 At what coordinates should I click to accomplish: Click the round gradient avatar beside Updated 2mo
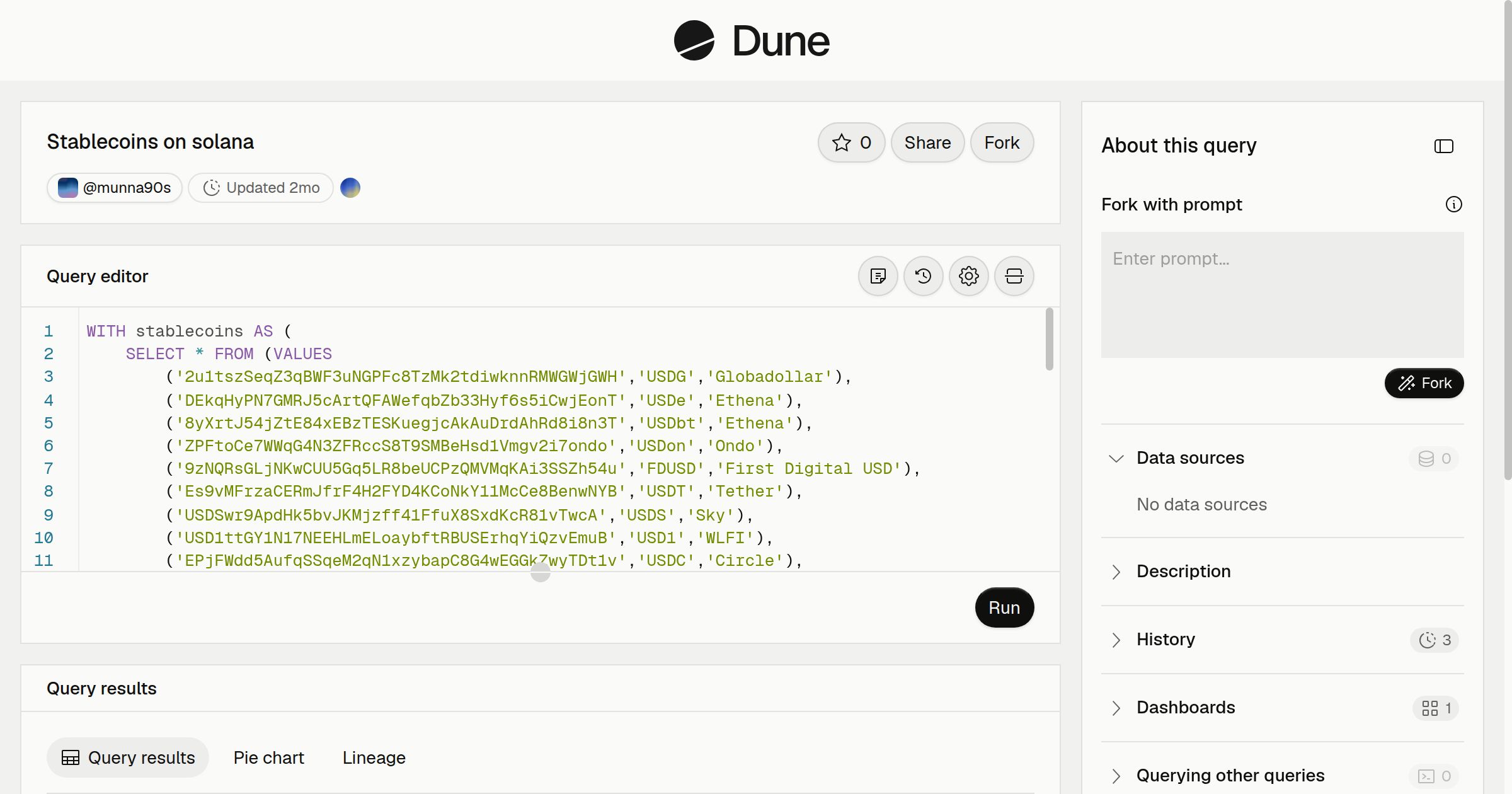click(350, 188)
